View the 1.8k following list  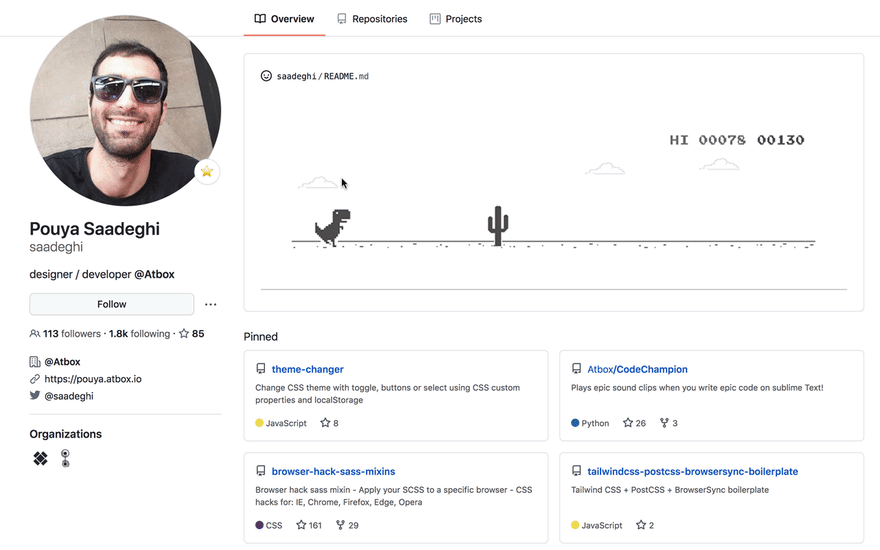click(x=139, y=333)
